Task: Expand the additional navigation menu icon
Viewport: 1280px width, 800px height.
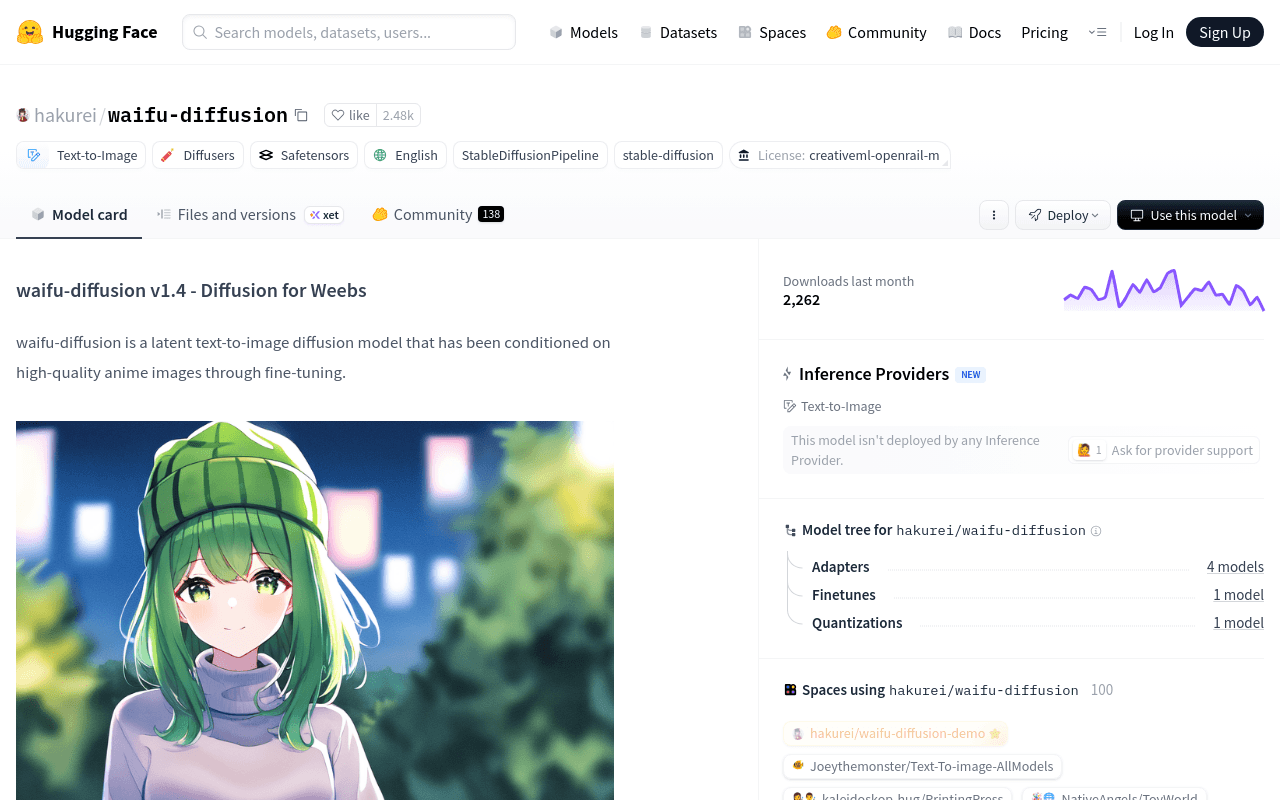Action: click(x=1097, y=32)
